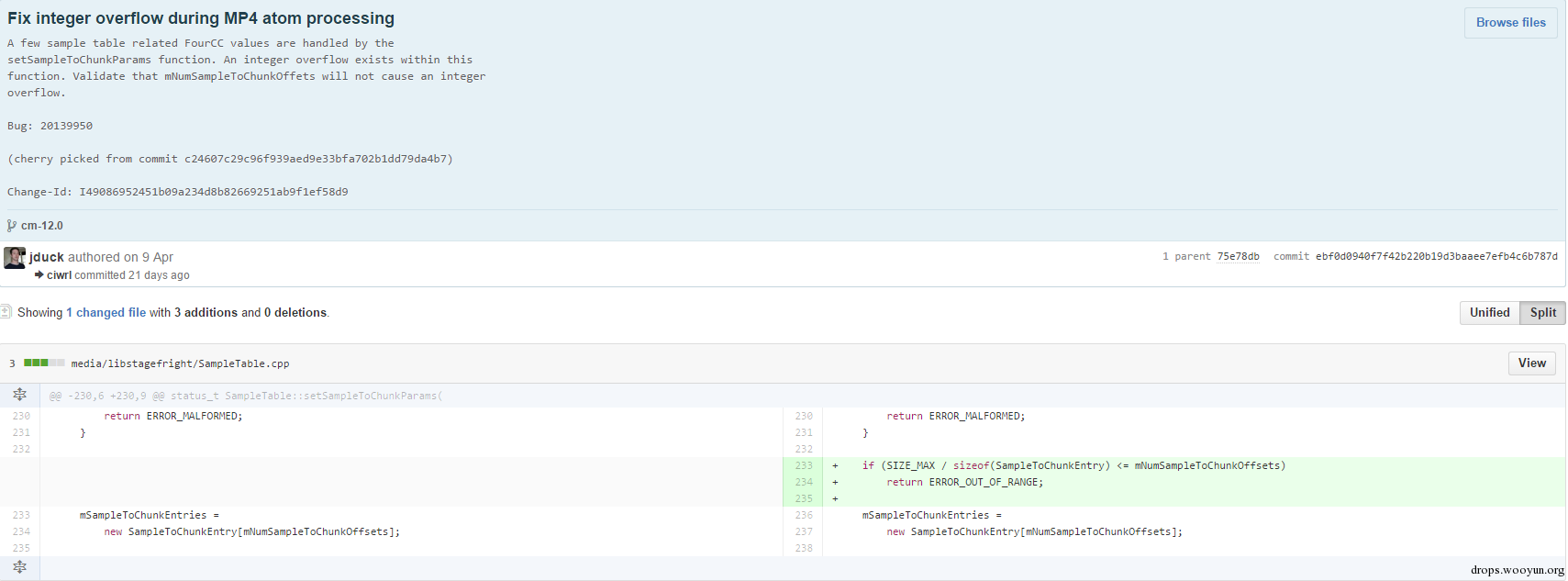Open committer ciwrl's profile

tap(60, 275)
